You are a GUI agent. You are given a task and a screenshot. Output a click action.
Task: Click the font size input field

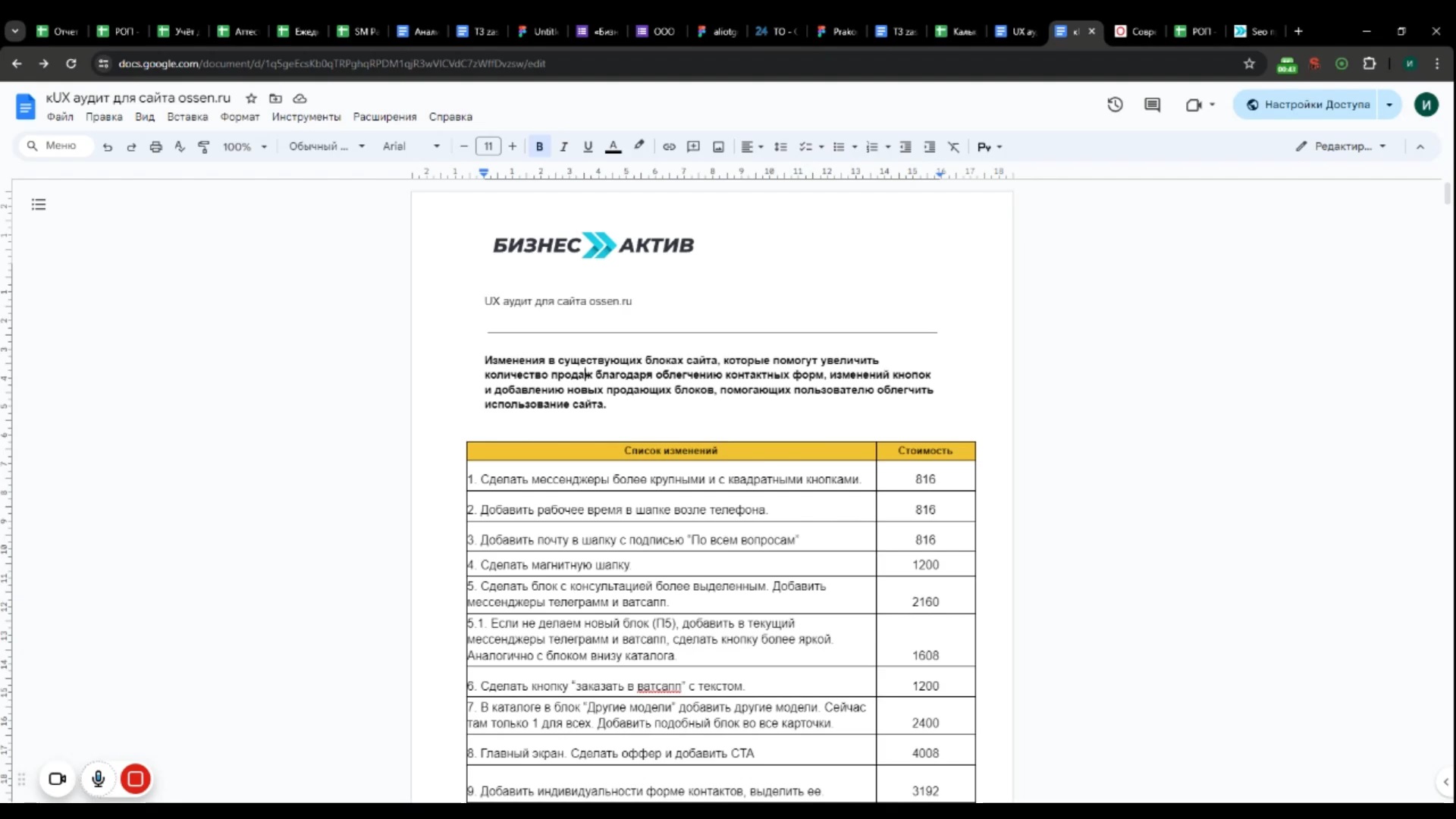488,147
